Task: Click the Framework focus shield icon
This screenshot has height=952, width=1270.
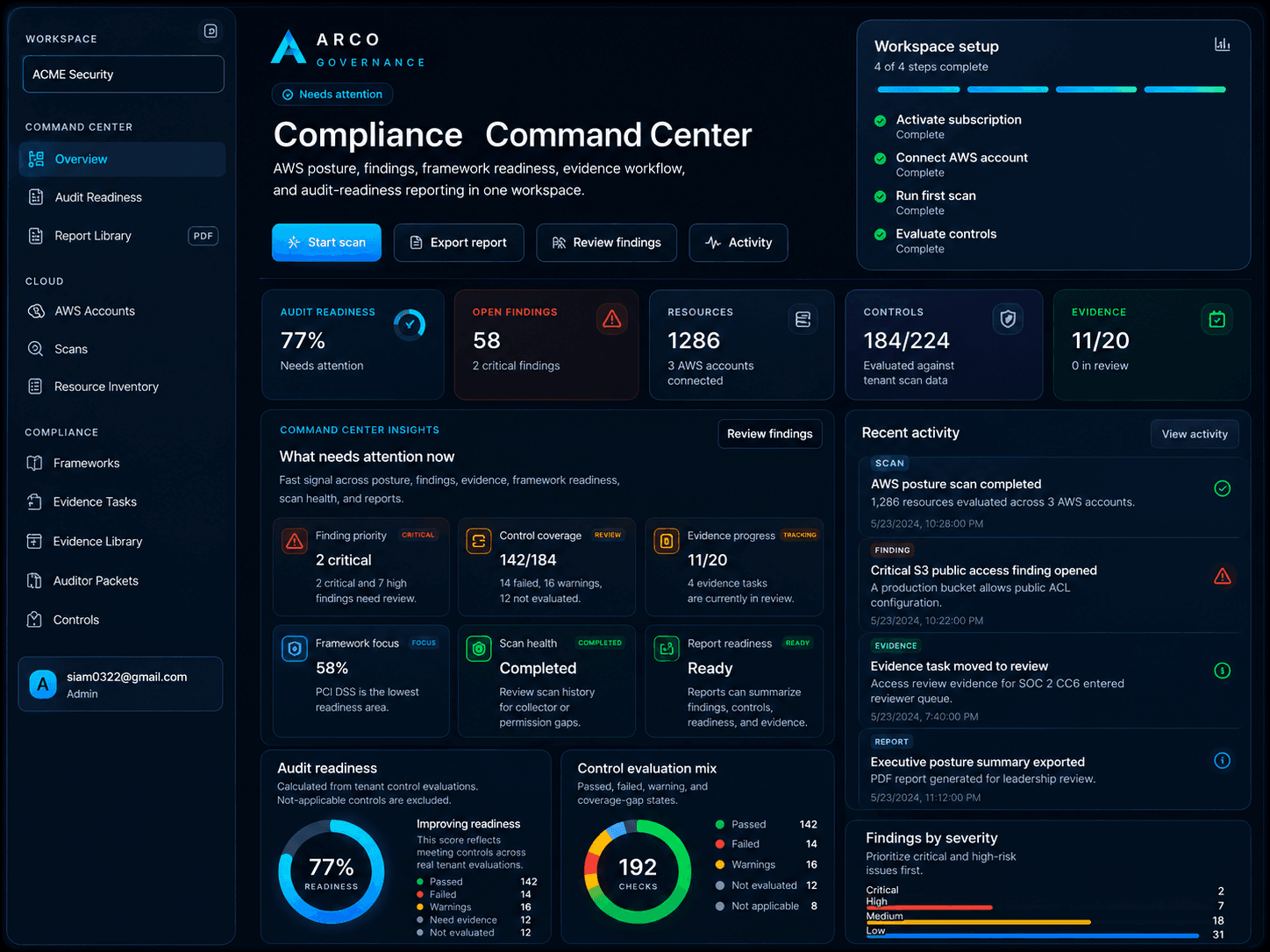Action: point(295,649)
